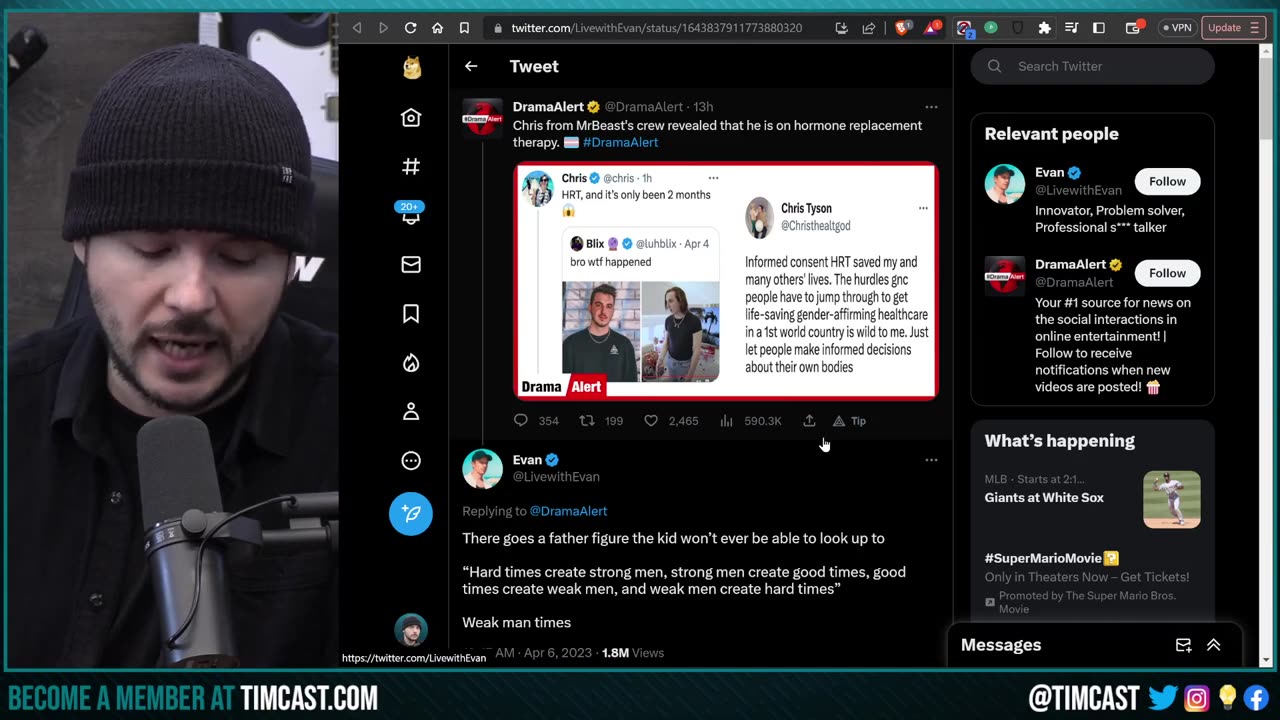
Task: Open DramaAlert tweet more options
Action: tap(931, 106)
